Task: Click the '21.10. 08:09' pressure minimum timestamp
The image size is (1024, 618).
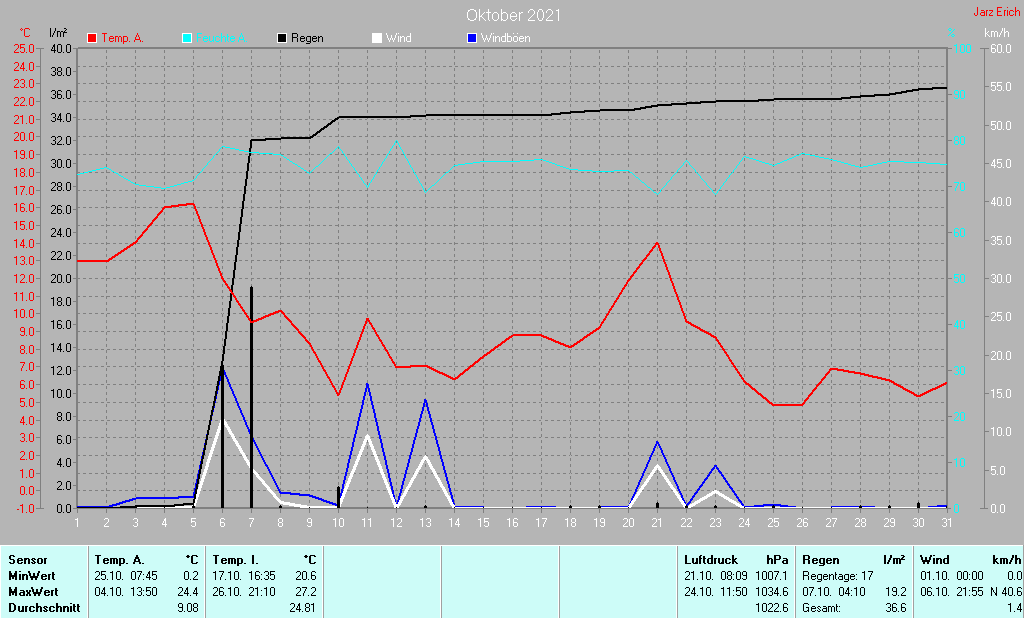Action: tap(715, 576)
